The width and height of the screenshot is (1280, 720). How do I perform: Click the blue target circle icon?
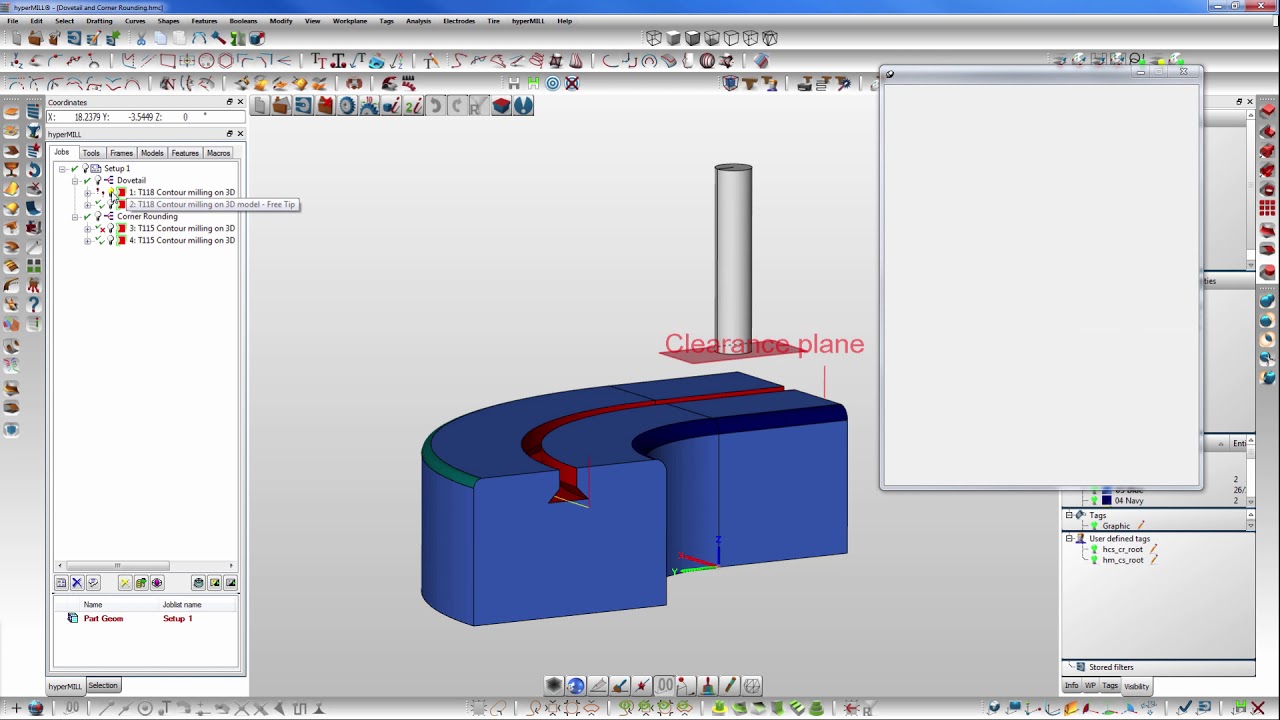coord(552,84)
